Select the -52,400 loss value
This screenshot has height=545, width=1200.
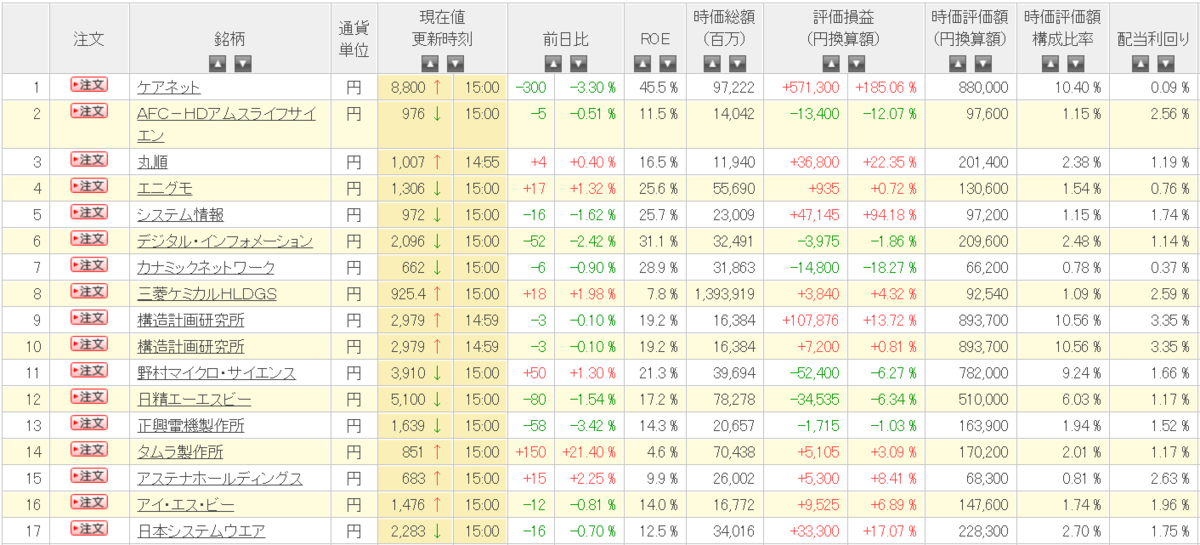(814, 373)
